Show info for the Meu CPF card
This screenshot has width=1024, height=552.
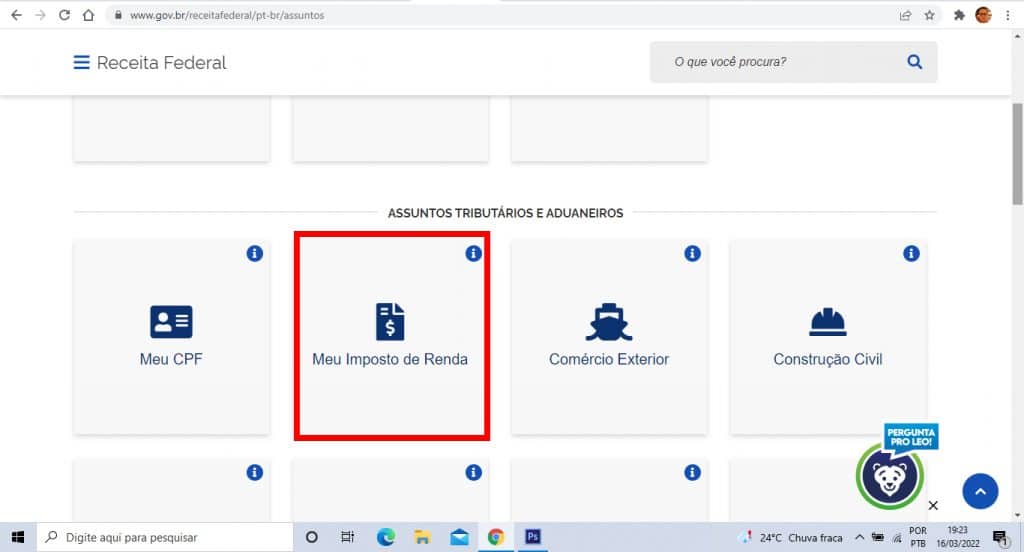coord(255,253)
